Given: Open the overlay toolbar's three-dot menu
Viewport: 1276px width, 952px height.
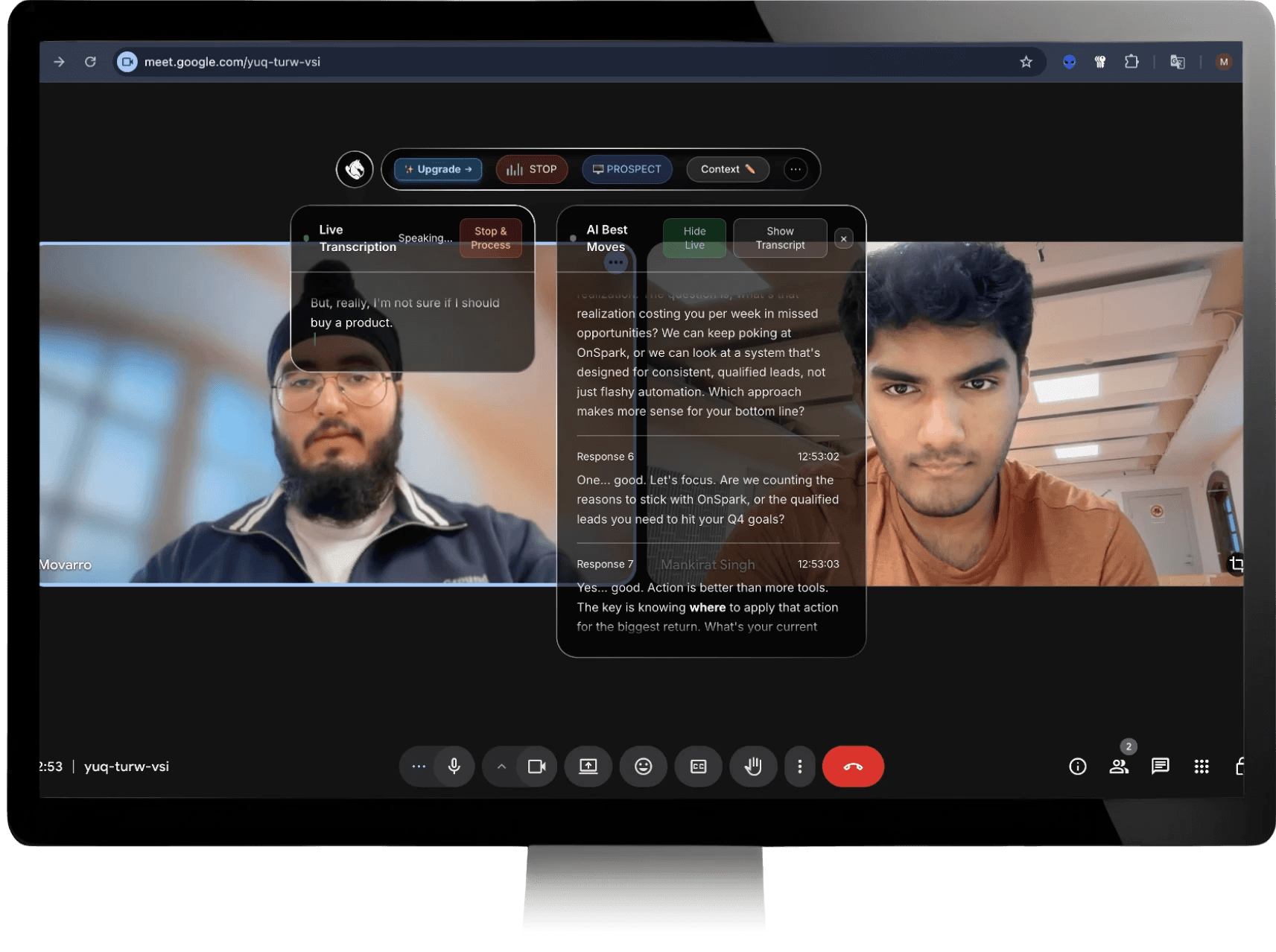Looking at the screenshot, I should 796,169.
